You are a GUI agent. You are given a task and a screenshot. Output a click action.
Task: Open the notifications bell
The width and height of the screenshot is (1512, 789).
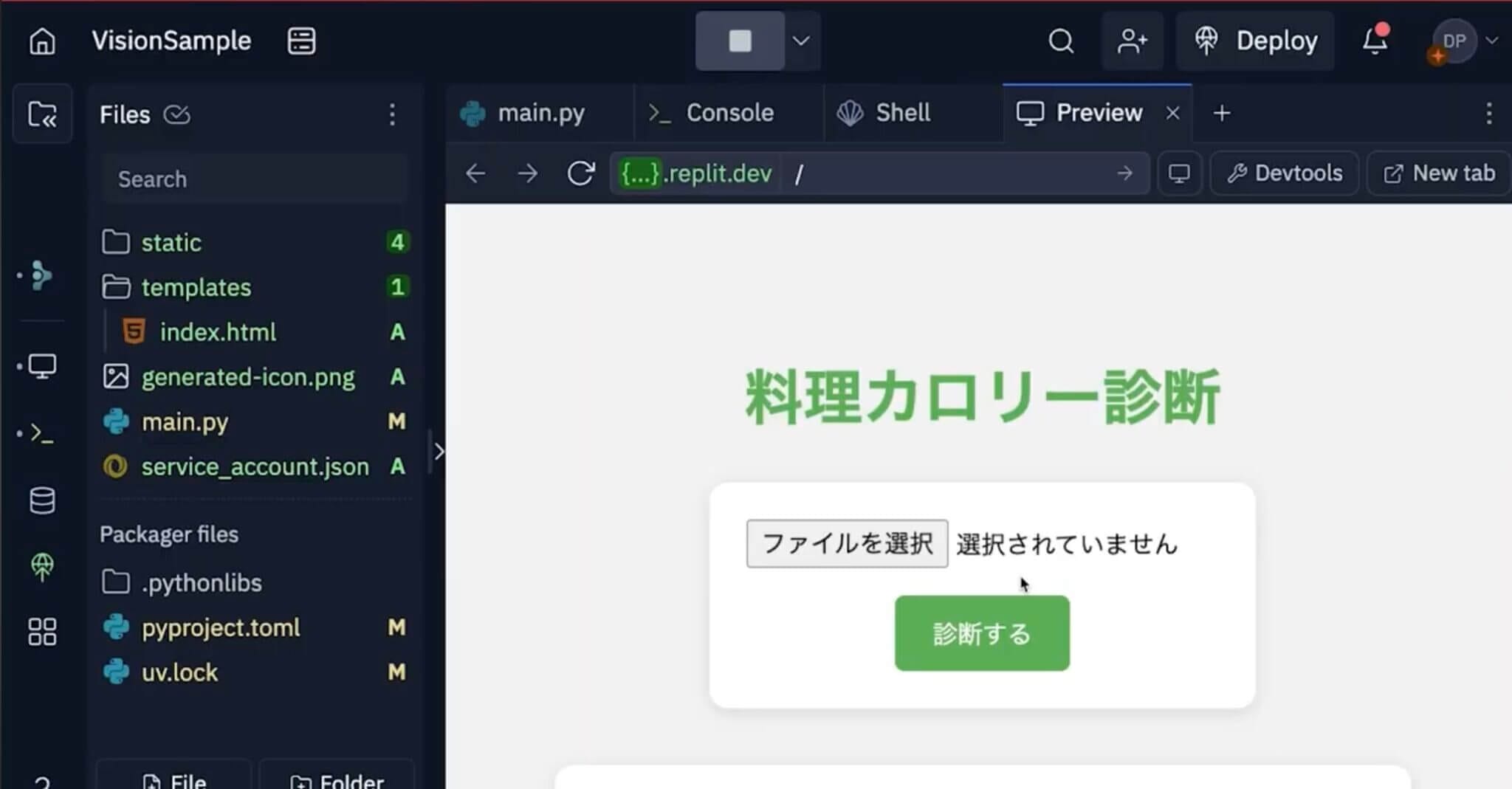click(1374, 41)
